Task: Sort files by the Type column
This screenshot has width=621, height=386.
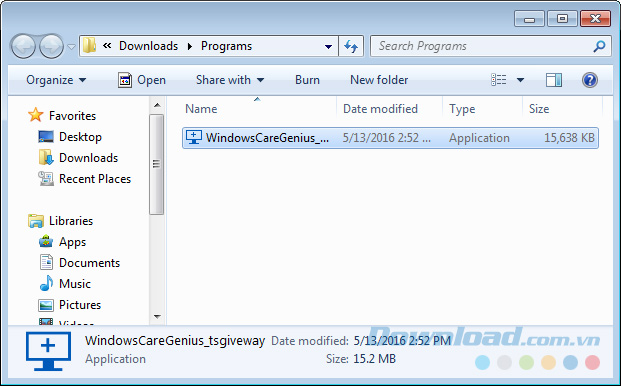Action: [462, 109]
